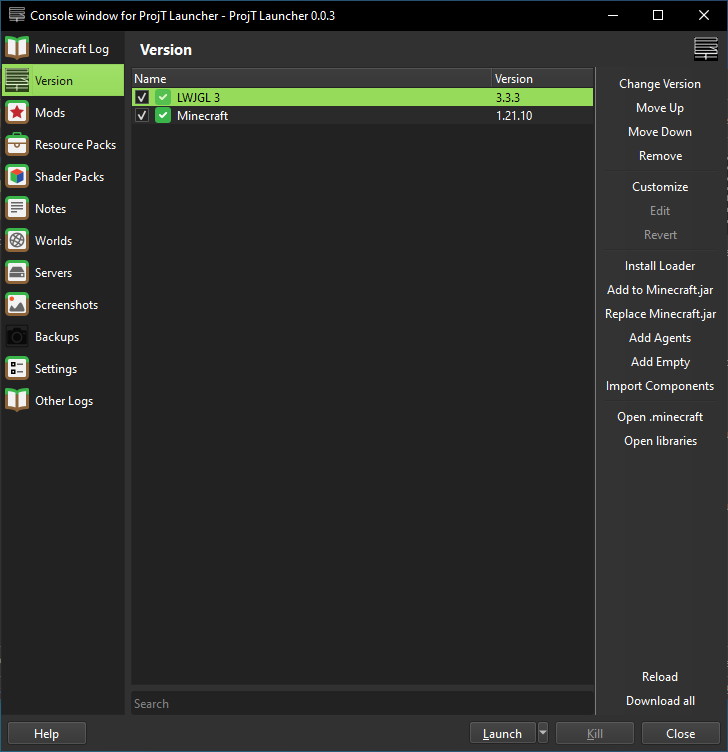Click the Worlds globe icon
728x752 pixels.
coord(17,241)
